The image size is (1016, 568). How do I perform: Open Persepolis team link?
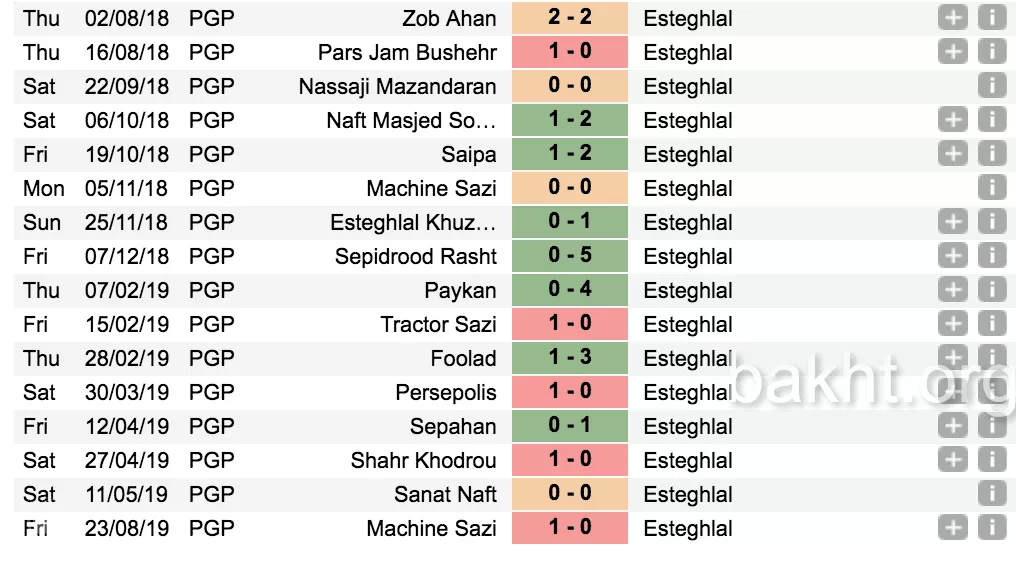446,392
